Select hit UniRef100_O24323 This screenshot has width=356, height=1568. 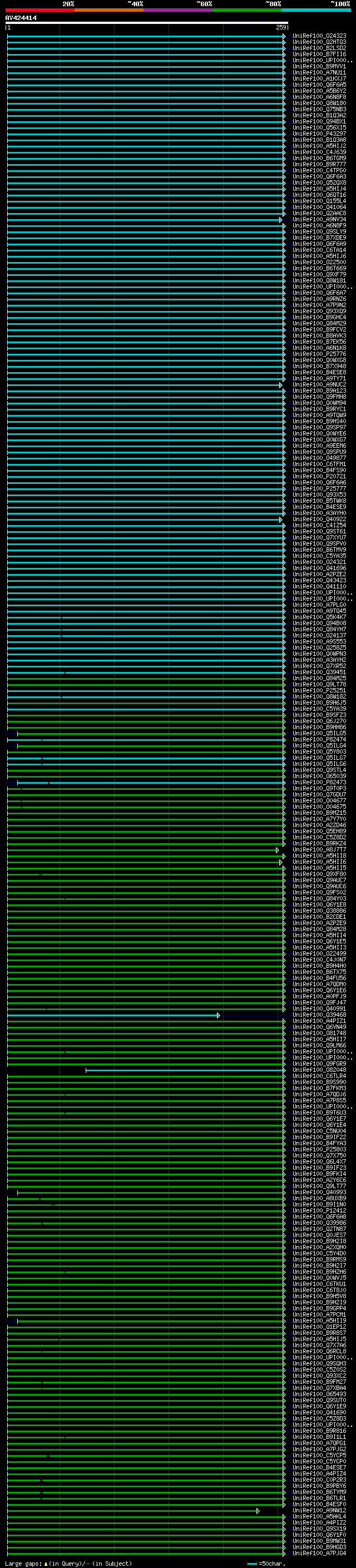[319, 36]
